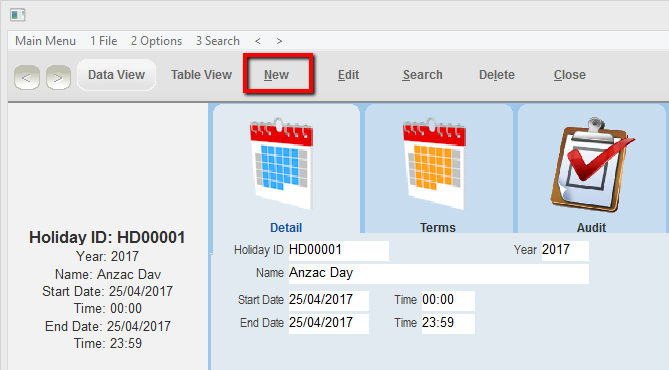
Task: Delete the current holiday record
Action: [497, 75]
